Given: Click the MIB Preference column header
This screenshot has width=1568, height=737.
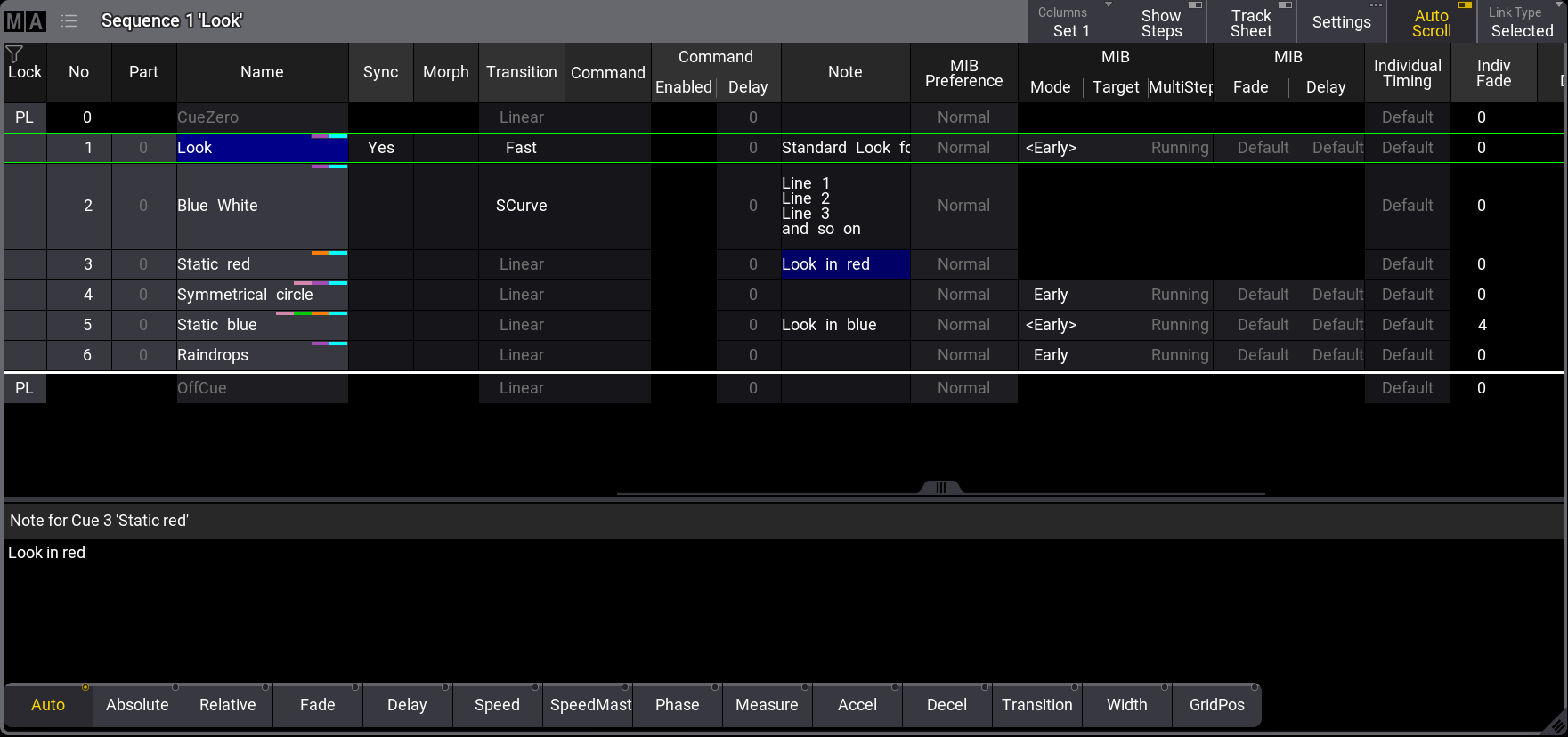Looking at the screenshot, I should pyautogui.click(x=963, y=73).
